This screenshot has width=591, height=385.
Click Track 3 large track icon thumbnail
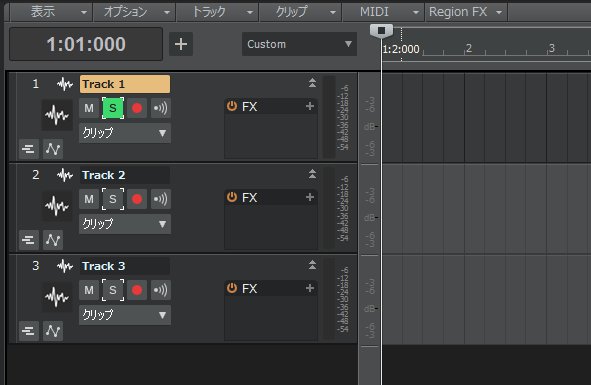coord(57,297)
